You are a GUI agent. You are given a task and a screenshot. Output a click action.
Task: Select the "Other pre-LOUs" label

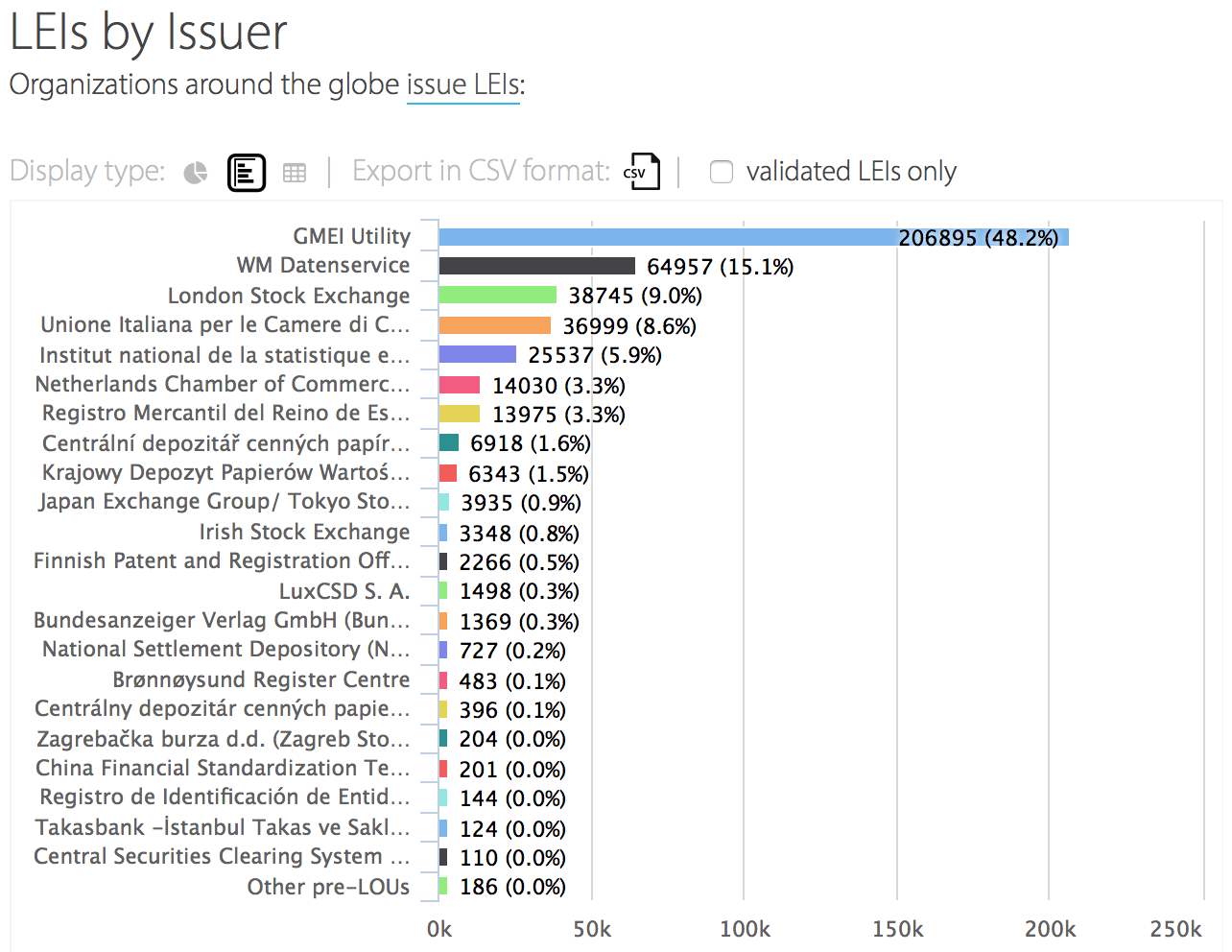(328, 887)
